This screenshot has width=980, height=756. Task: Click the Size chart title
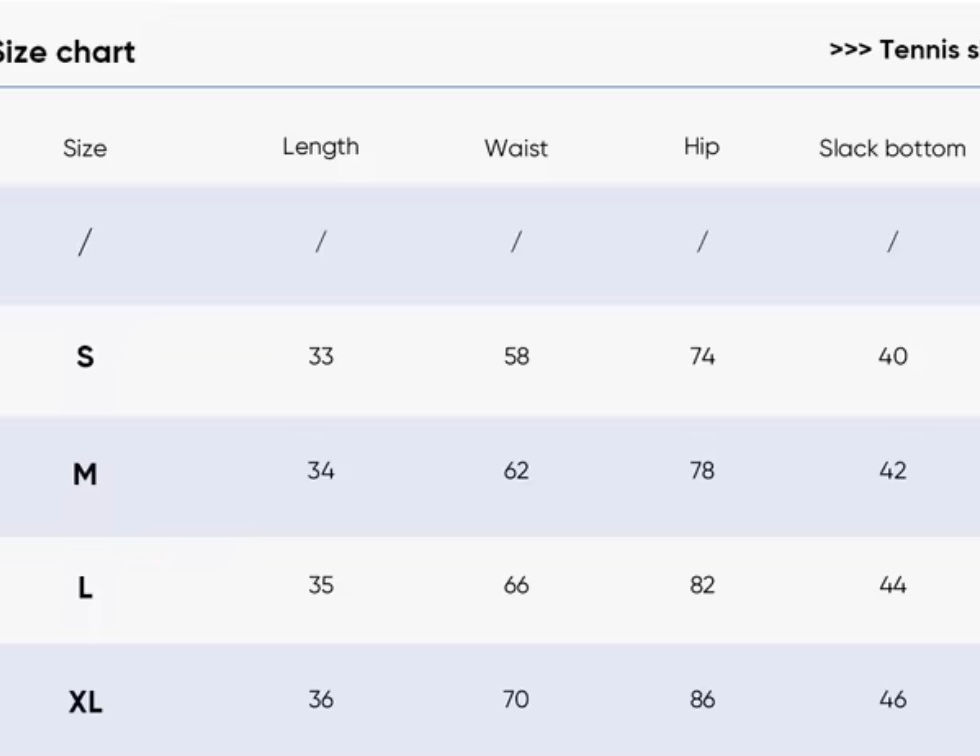coord(66,52)
